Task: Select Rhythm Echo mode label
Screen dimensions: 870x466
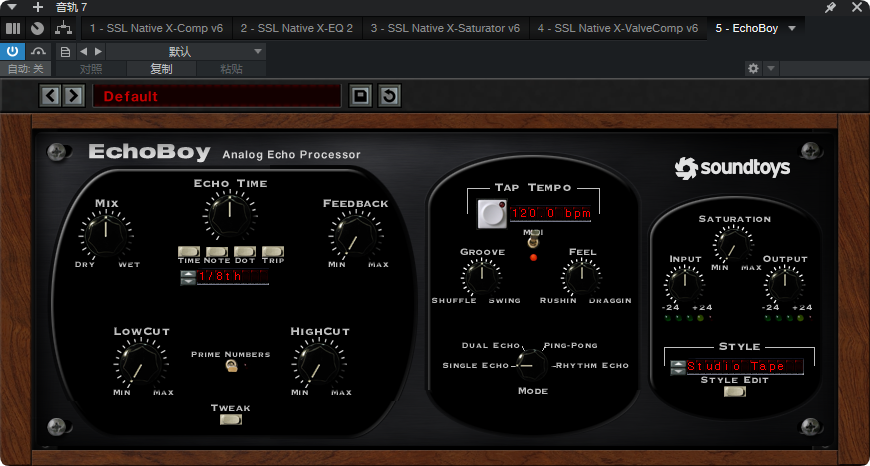Action: 592,366
